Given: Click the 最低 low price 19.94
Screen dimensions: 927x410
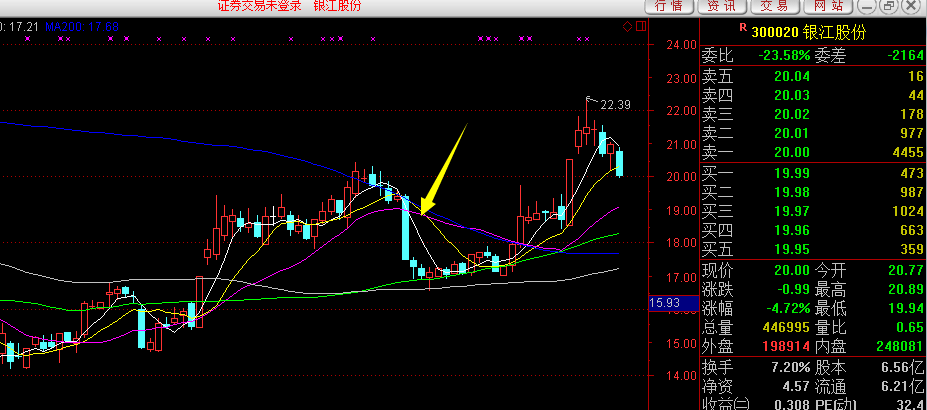Looking at the screenshot, I should click(x=906, y=309).
